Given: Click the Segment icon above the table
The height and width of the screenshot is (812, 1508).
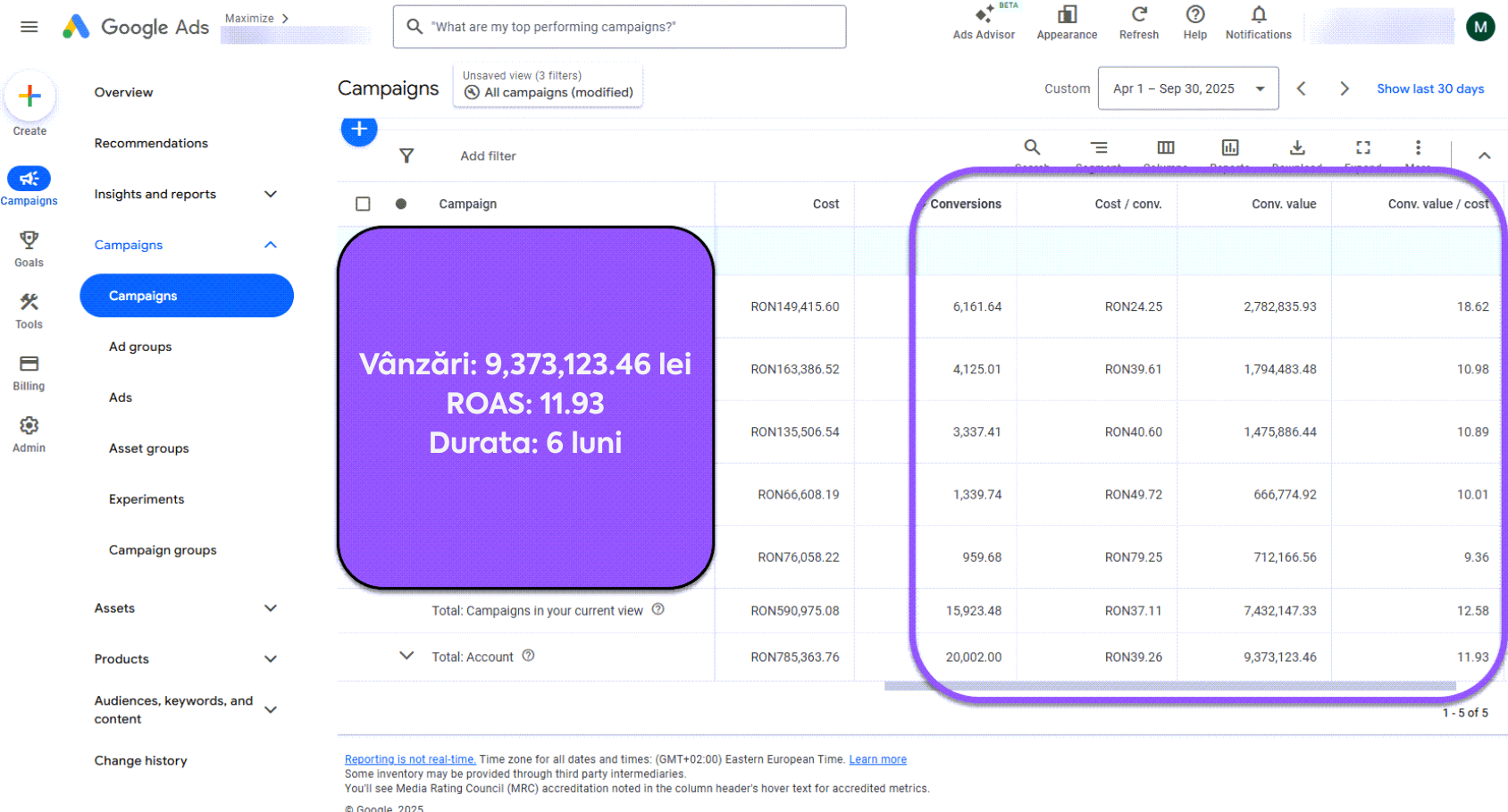Looking at the screenshot, I should pyautogui.click(x=1098, y=148).
